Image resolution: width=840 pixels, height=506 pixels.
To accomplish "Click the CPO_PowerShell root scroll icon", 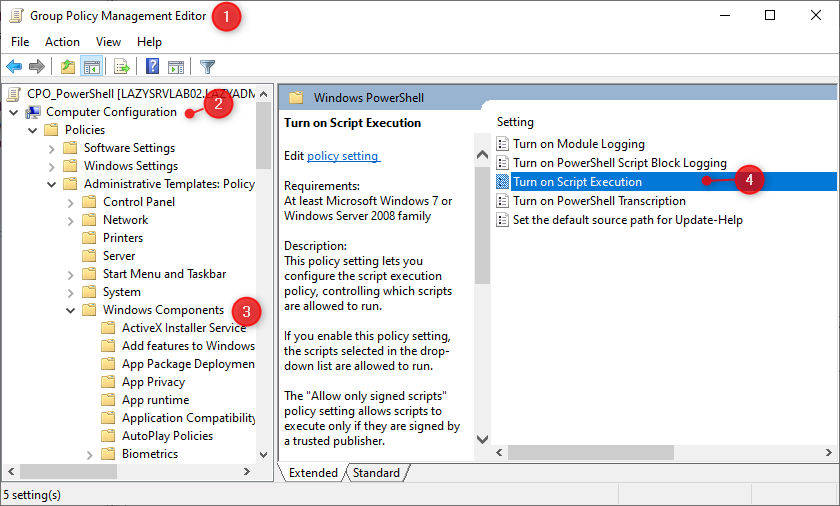I will click(x=13, y=94).
